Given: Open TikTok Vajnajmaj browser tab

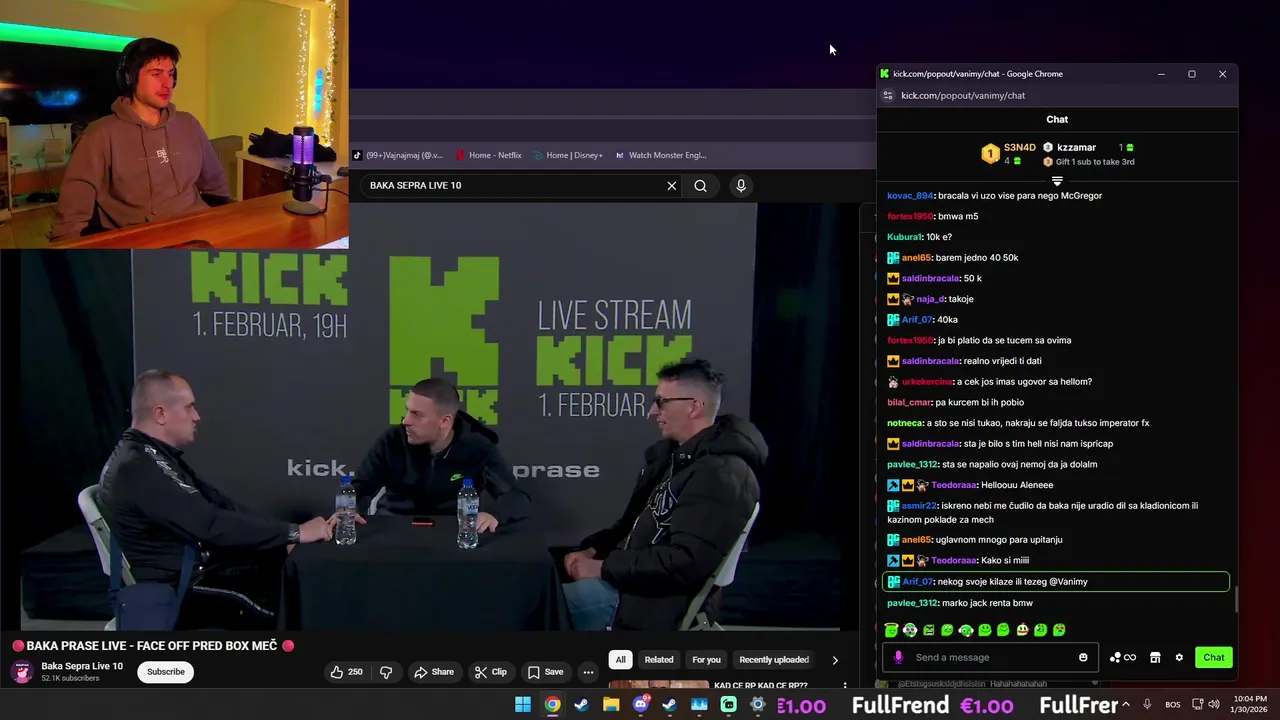Looking at the screenshot, I should (x=398, y=155).
